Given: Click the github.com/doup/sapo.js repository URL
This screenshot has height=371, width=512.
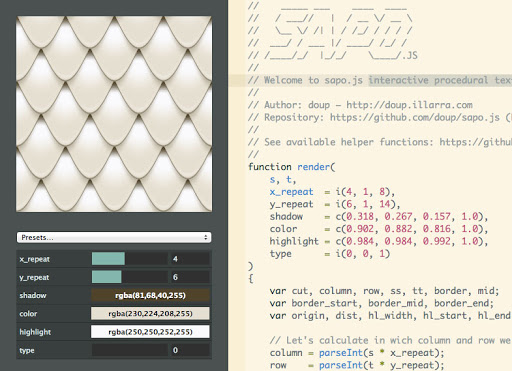Looking at the screenshot, I should pos(415,118).
